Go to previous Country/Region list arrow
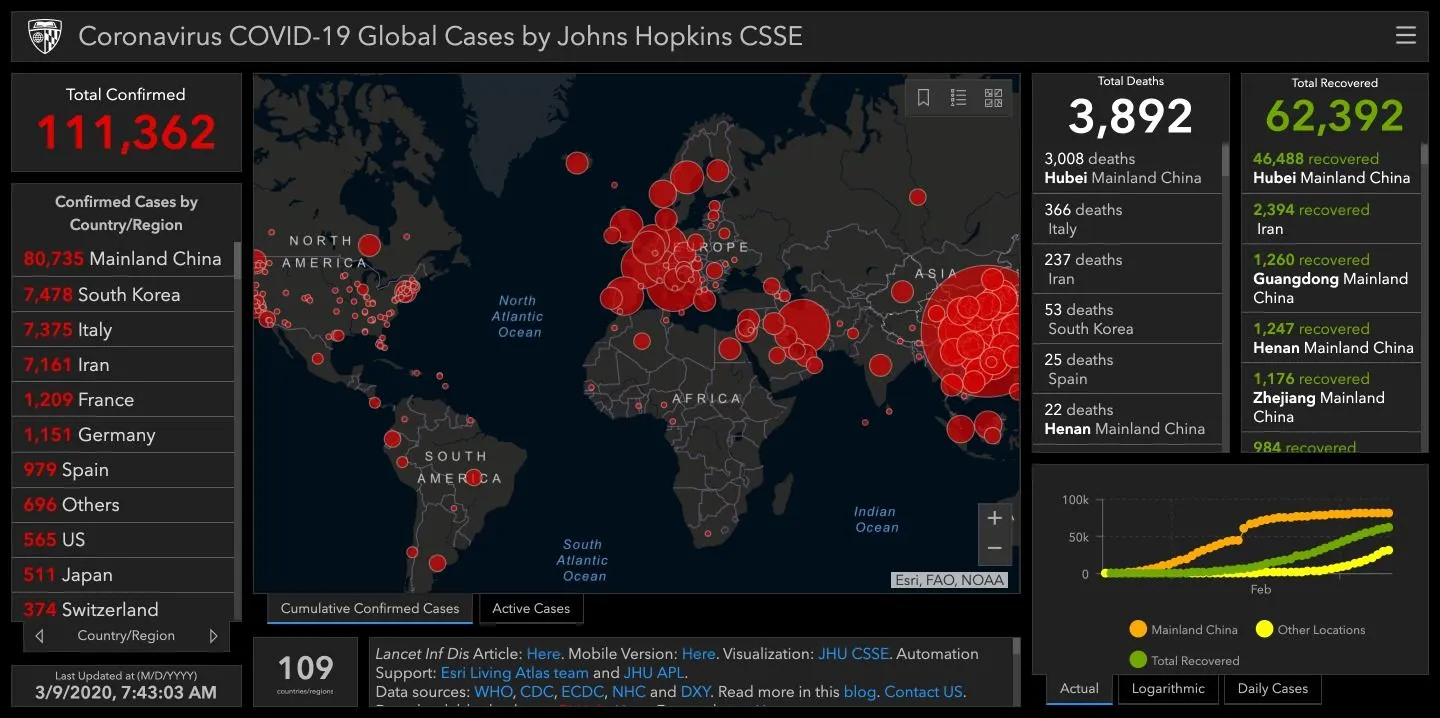The image size is (1440, 718). click(39, 636)
